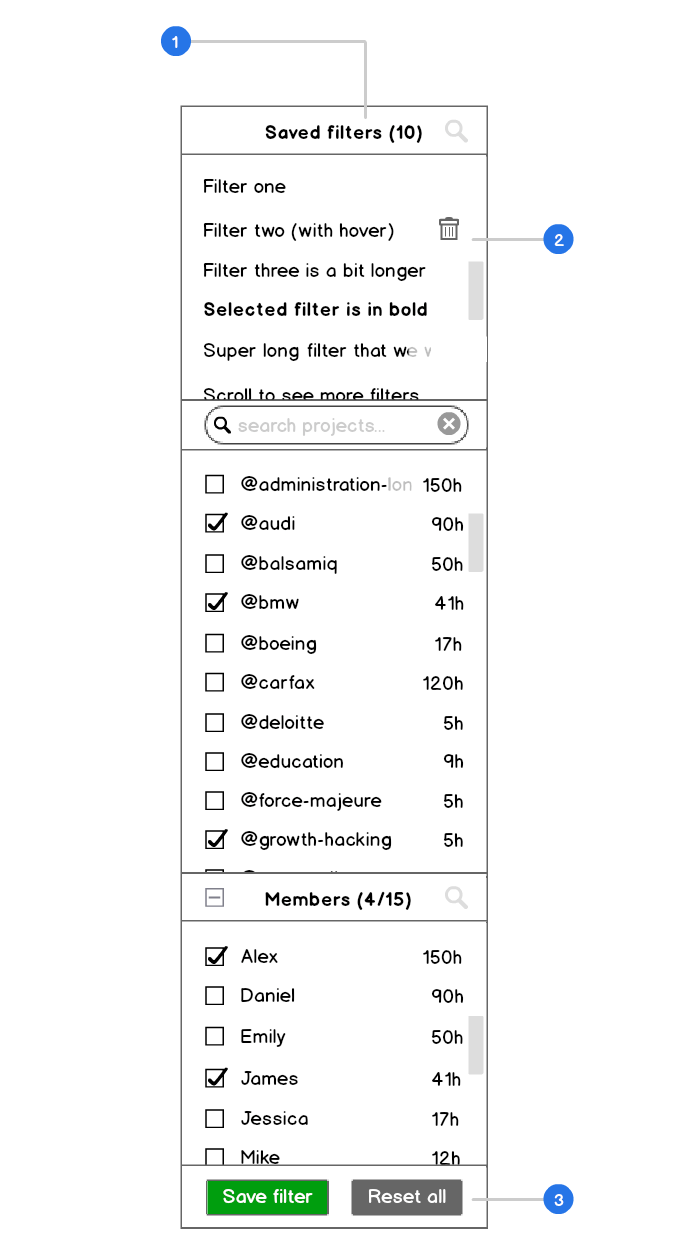Enable the @boeing project checkbox

click(215, 643)
